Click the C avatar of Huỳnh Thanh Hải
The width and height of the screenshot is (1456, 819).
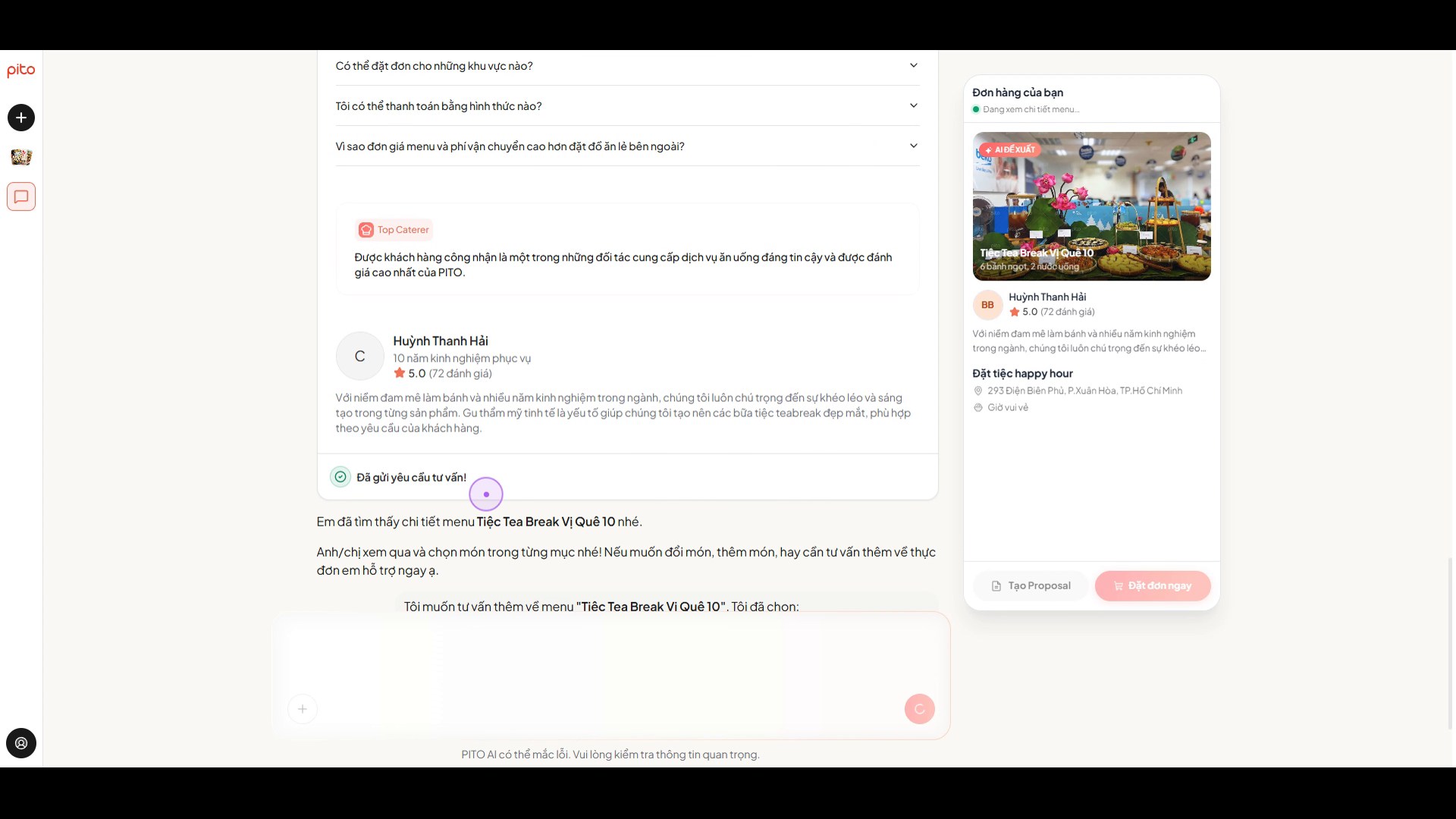coord(360,356)
